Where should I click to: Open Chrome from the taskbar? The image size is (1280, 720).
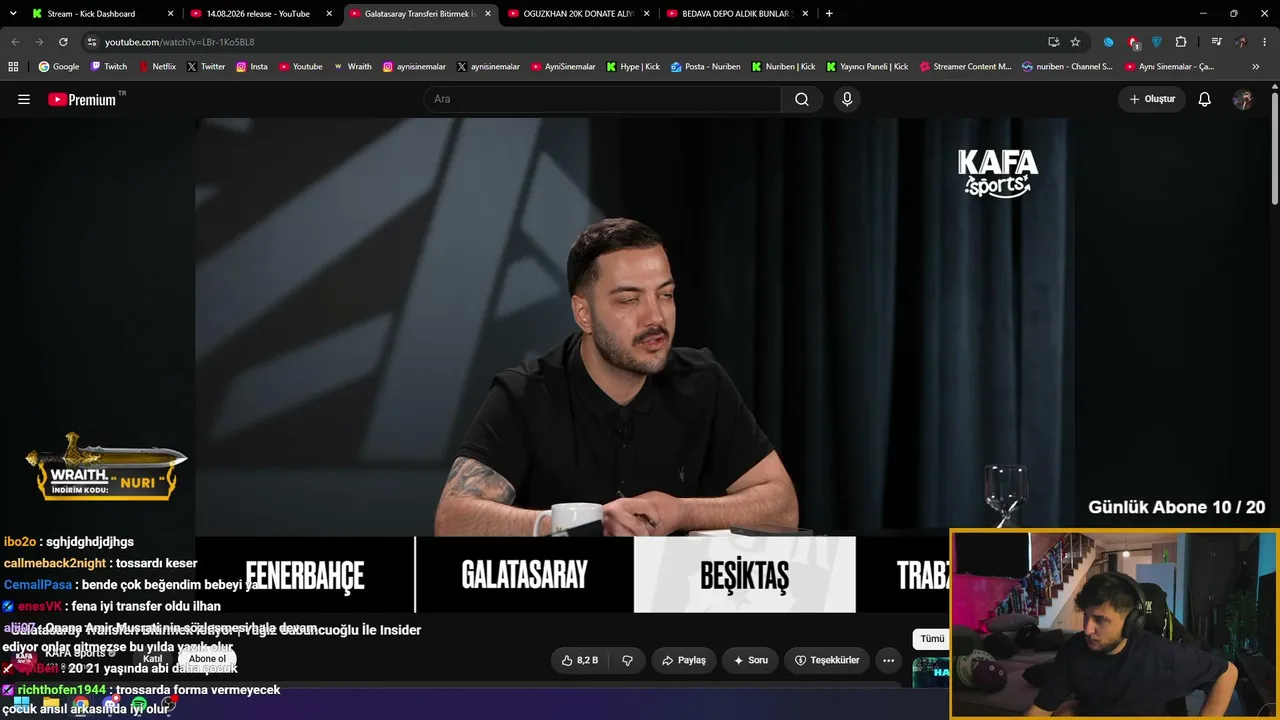click(80, 705)
